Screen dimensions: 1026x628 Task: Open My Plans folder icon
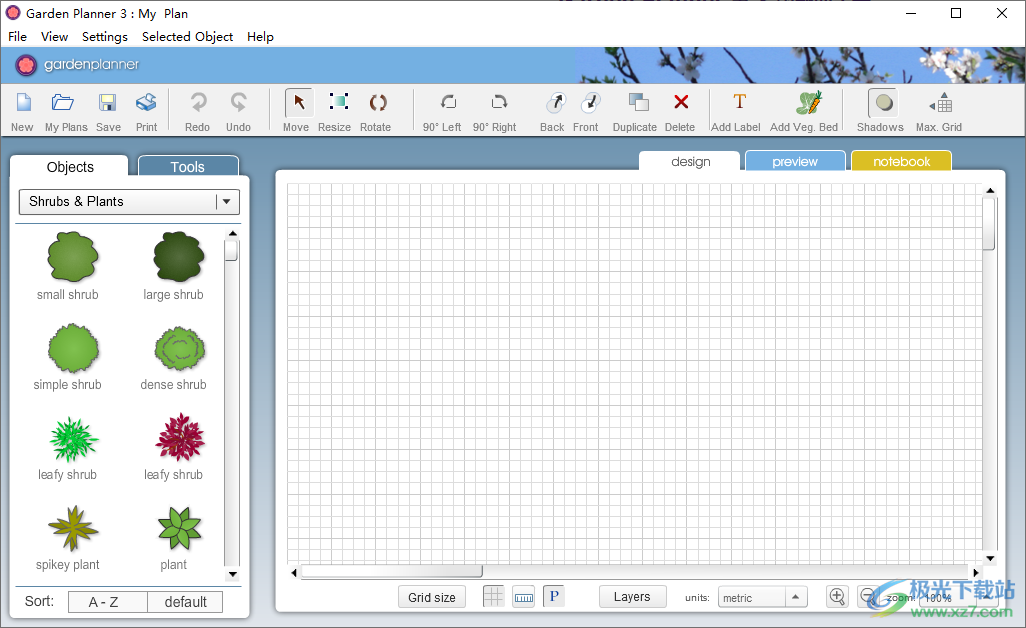pyautogui.click(x=63, y=103)
